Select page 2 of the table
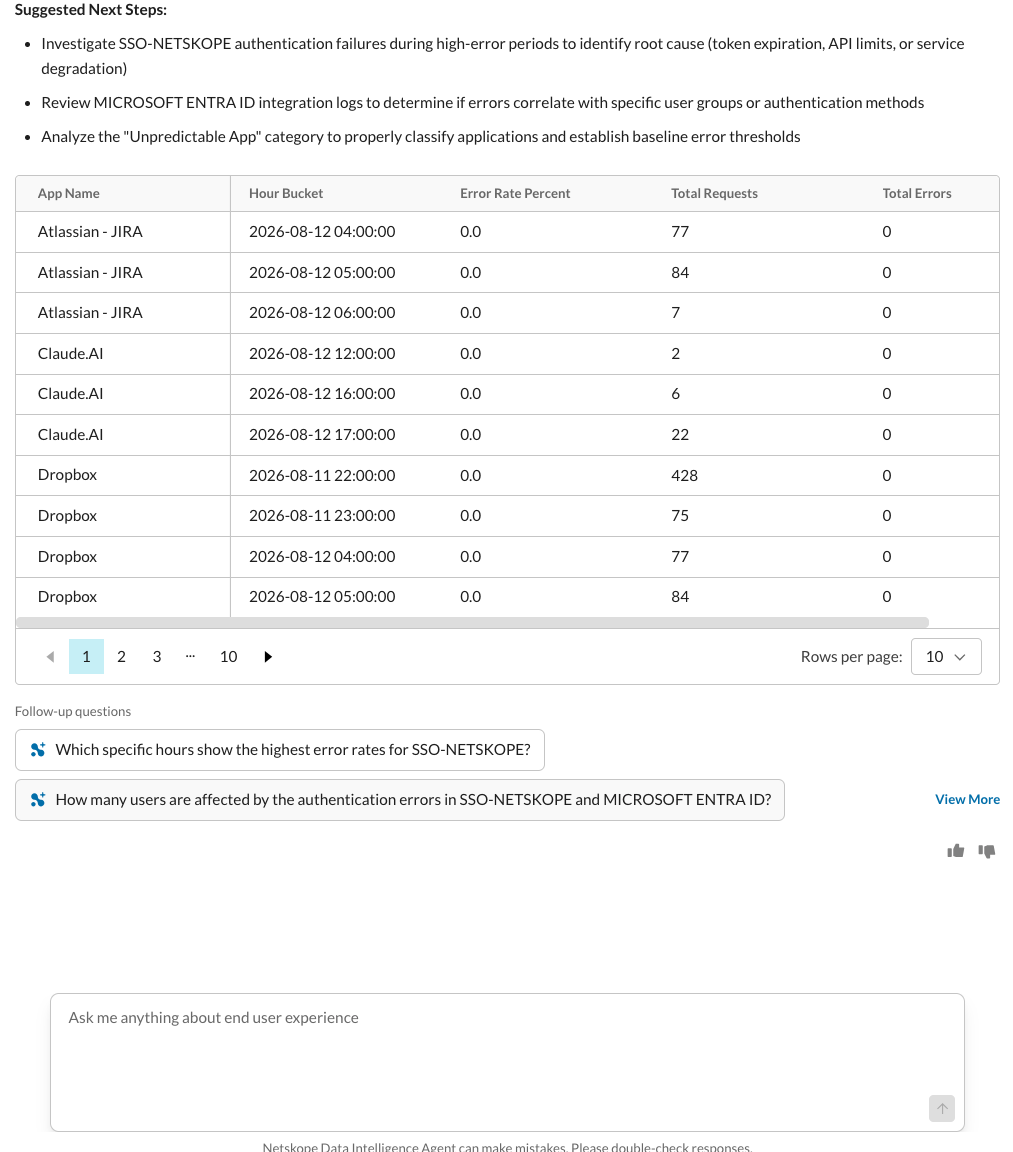Image resolution: width=1013 pixels, height=1152 pixels. point(121,657)
